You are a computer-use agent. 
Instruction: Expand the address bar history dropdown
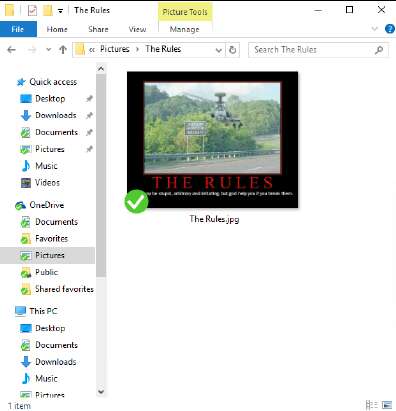tap(219, 50)
